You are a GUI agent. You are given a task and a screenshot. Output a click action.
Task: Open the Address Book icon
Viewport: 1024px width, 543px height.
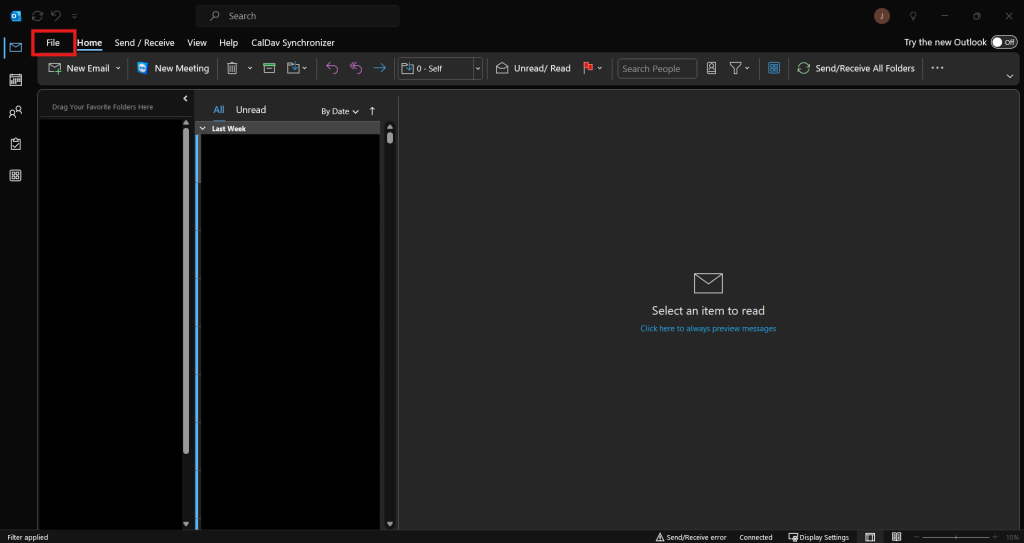point(711,68)
